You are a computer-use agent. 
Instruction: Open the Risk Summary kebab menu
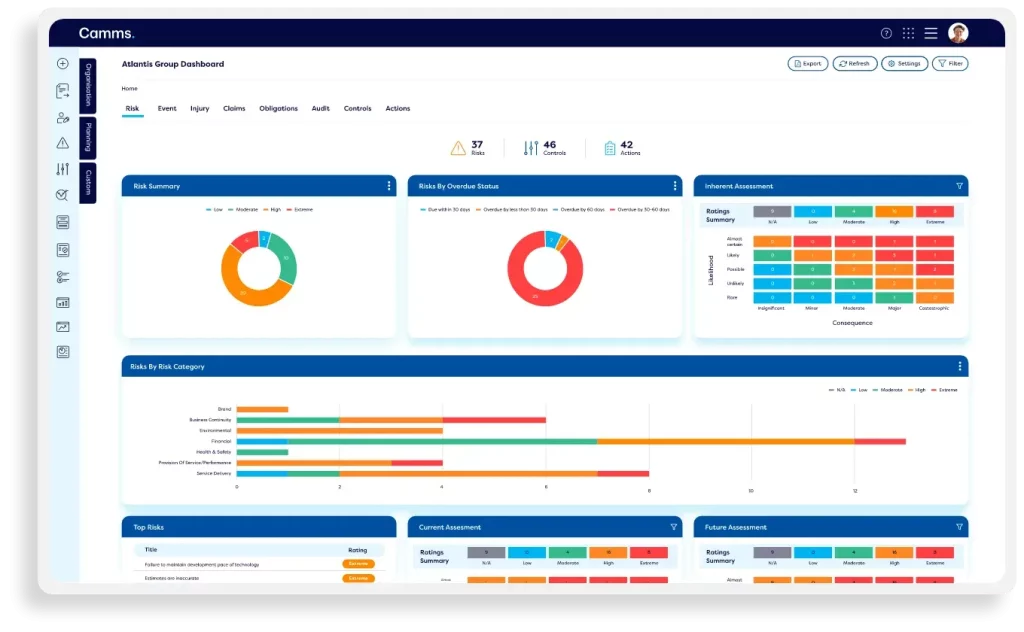[x=390, y=185]
